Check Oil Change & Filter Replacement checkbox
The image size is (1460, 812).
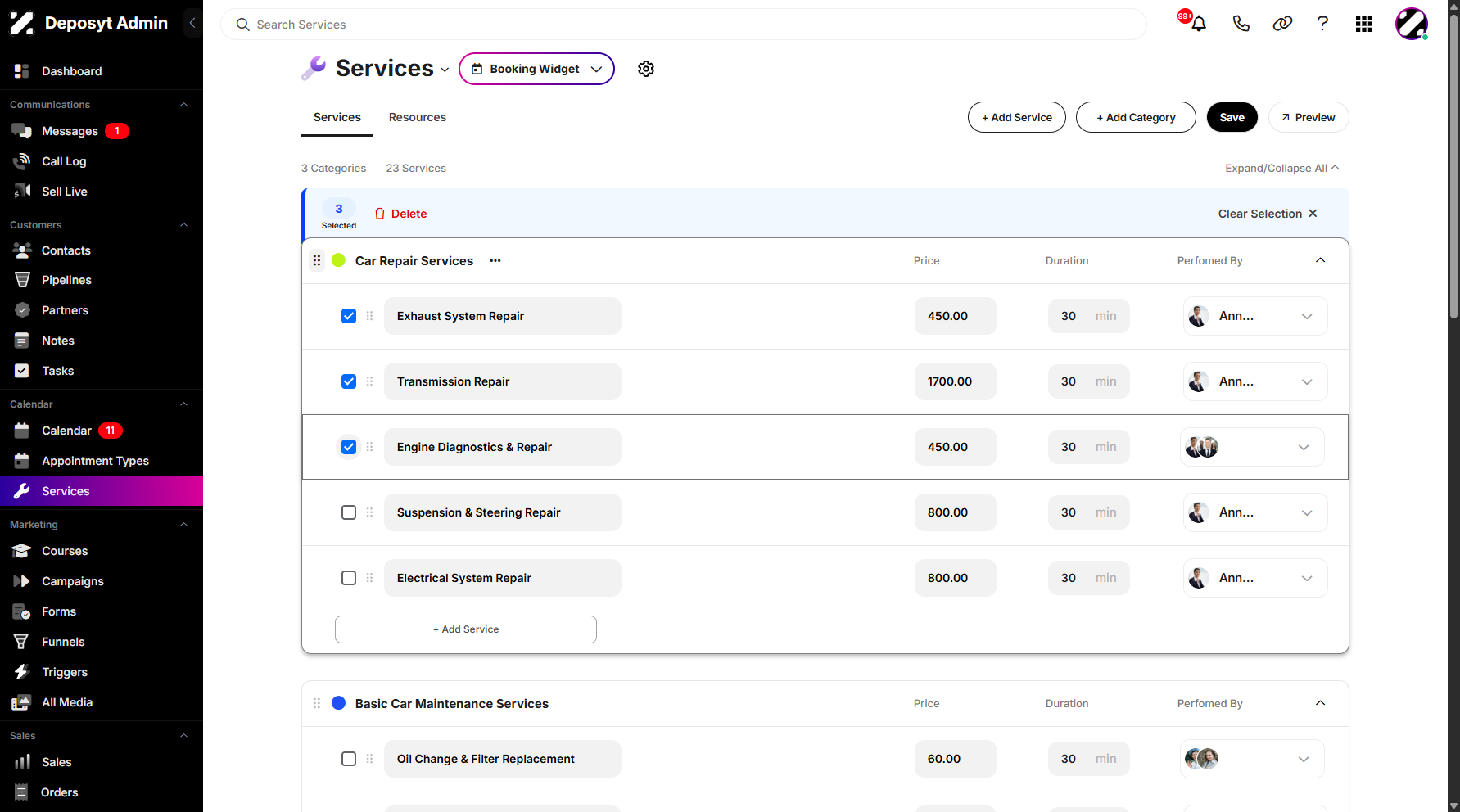(349, 759)
